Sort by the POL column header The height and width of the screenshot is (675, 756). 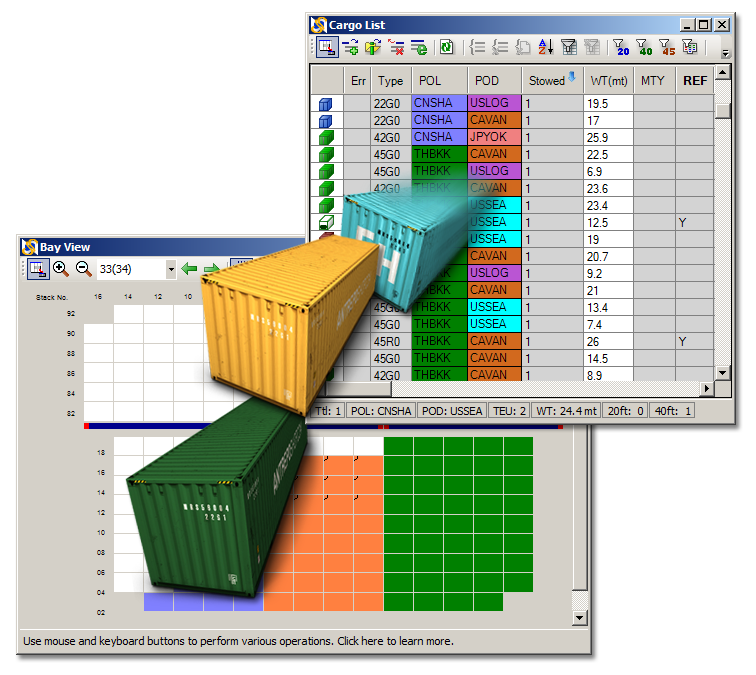pos(439,81)
